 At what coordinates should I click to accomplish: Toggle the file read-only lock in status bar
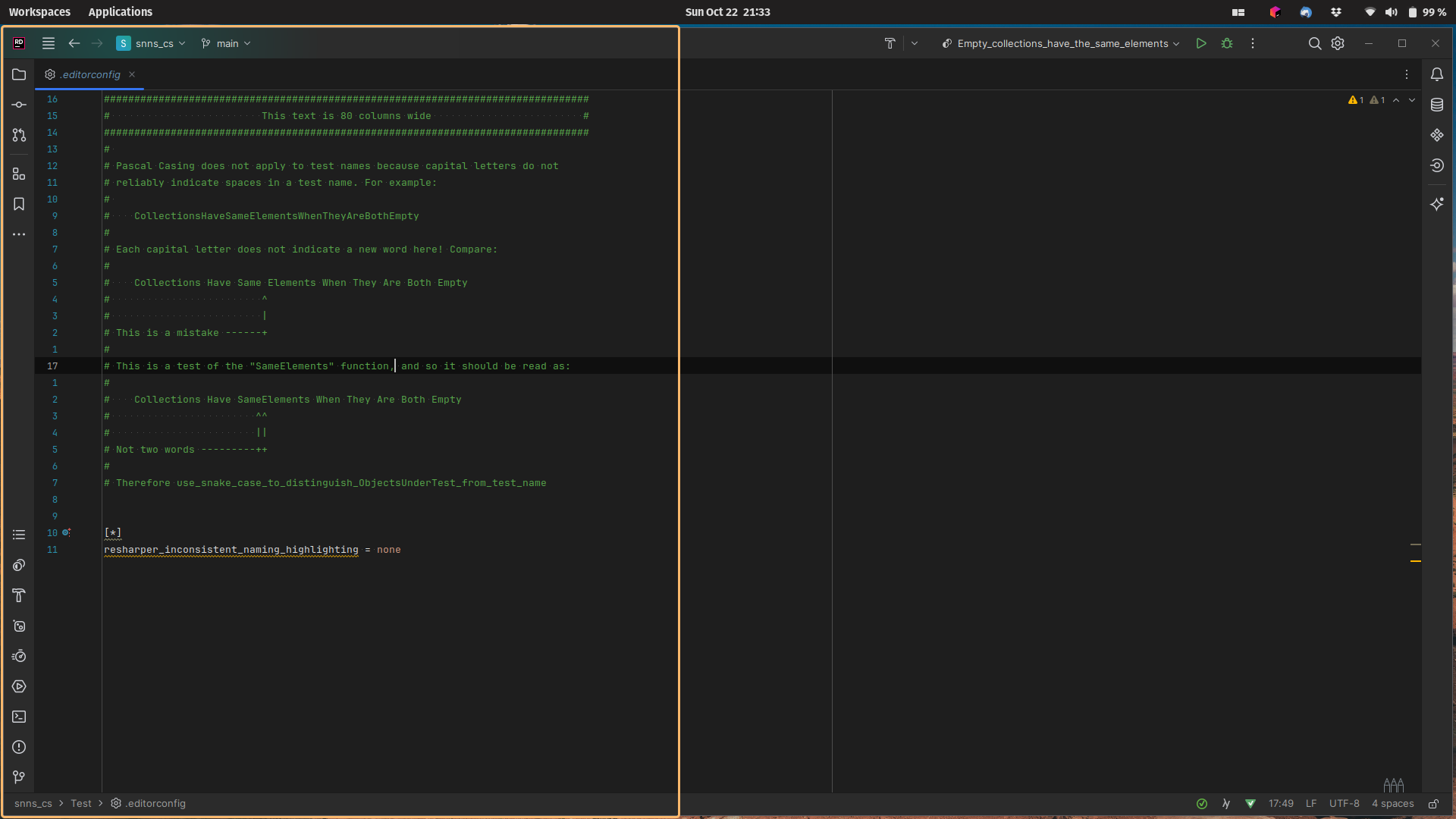click(1433, 804)
